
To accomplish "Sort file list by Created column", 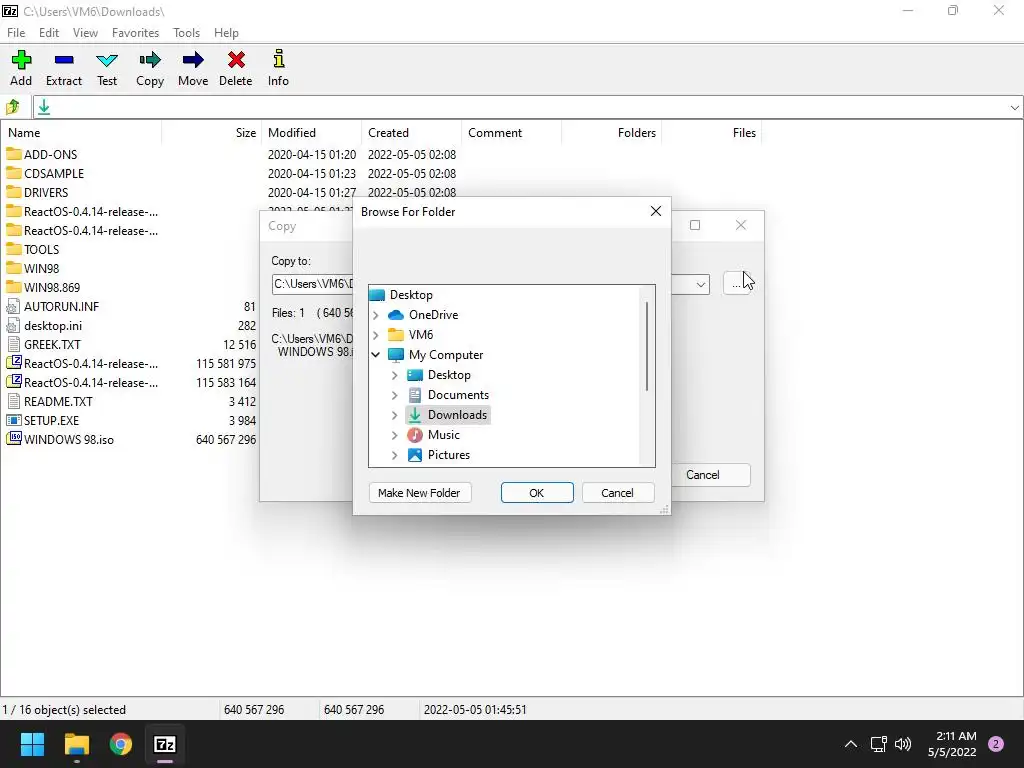I will tap(411, 133).
